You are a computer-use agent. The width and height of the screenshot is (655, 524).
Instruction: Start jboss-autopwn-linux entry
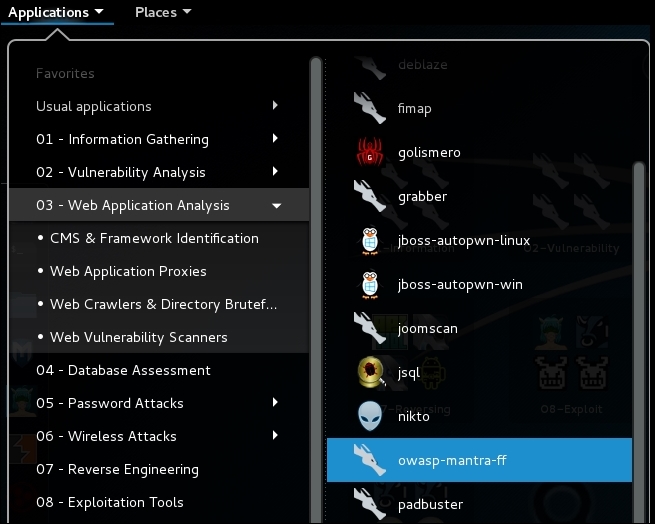pyautogui.click(x=479, y=240)
